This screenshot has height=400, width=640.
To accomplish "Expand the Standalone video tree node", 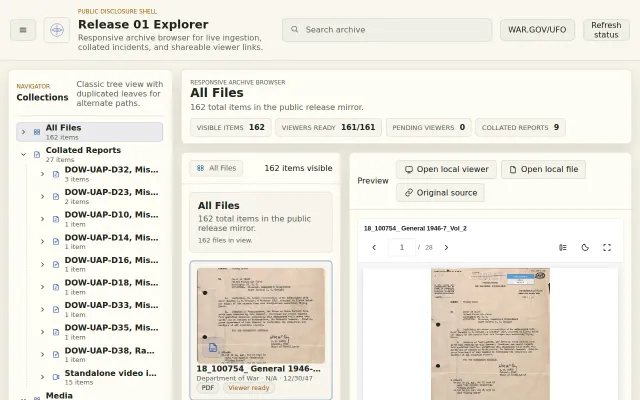I will [42, 377].
